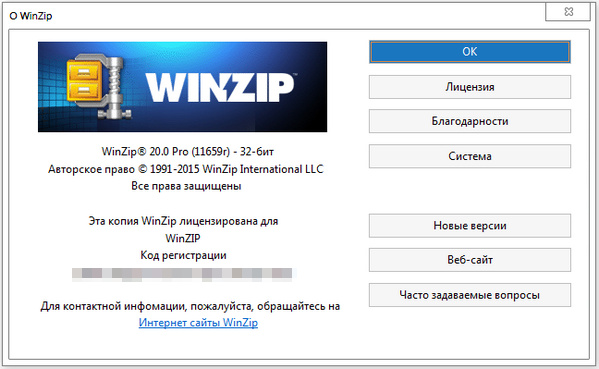
Task: Click the licensee name WinZIP
Action: (x=183, y=238)
